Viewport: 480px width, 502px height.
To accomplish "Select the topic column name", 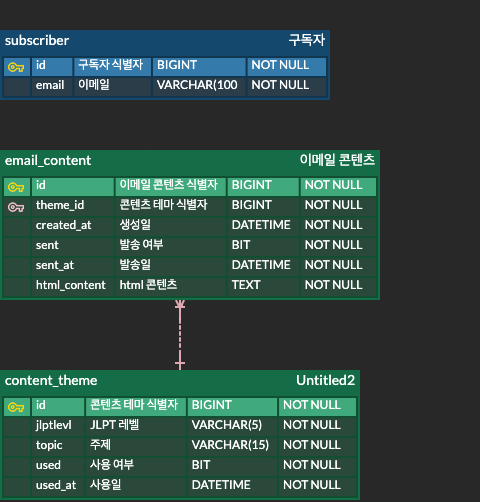I will [x=49, y=445].
